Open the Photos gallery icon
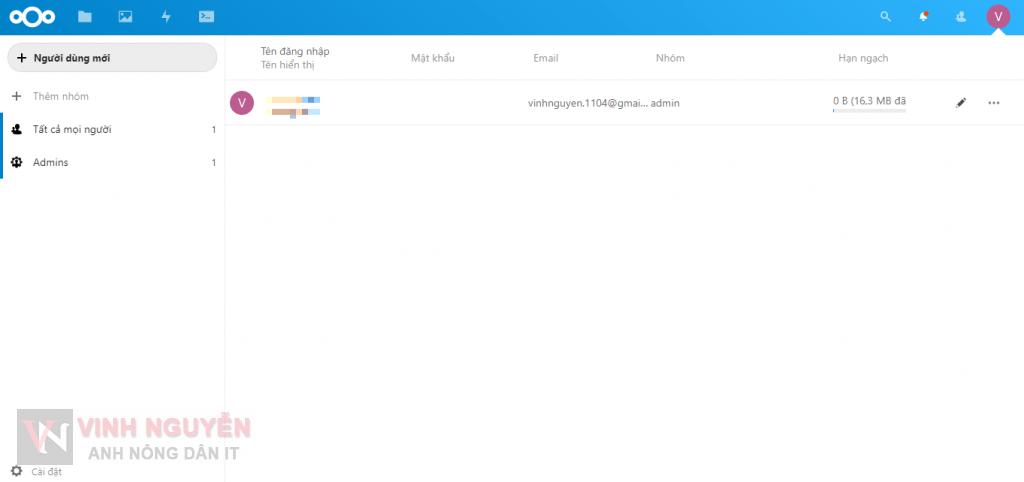The image size is (1024, 482). tap(125, 17)
